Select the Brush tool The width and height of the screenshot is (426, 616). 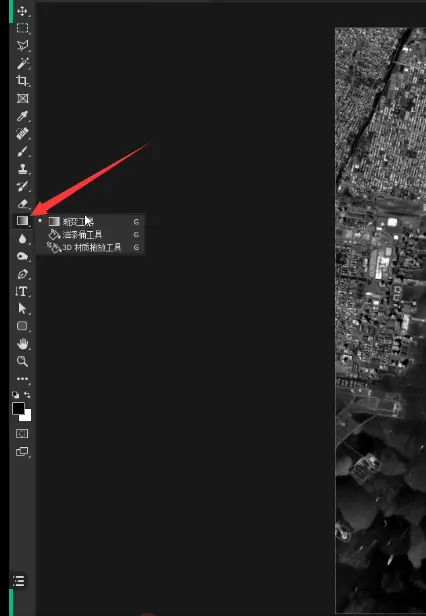coord(22,152)
